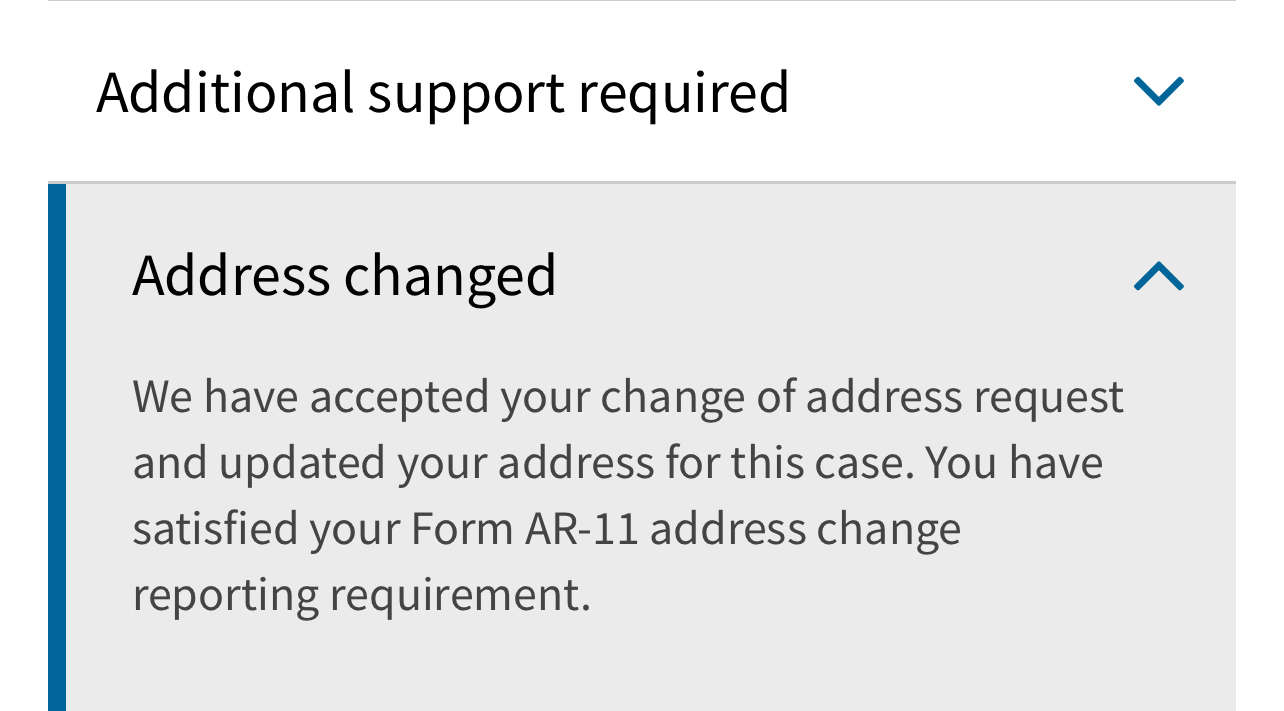1284x711 pixels.
Task: Click the chevron icon on the Address changed row
Action: pos(1158,277)
